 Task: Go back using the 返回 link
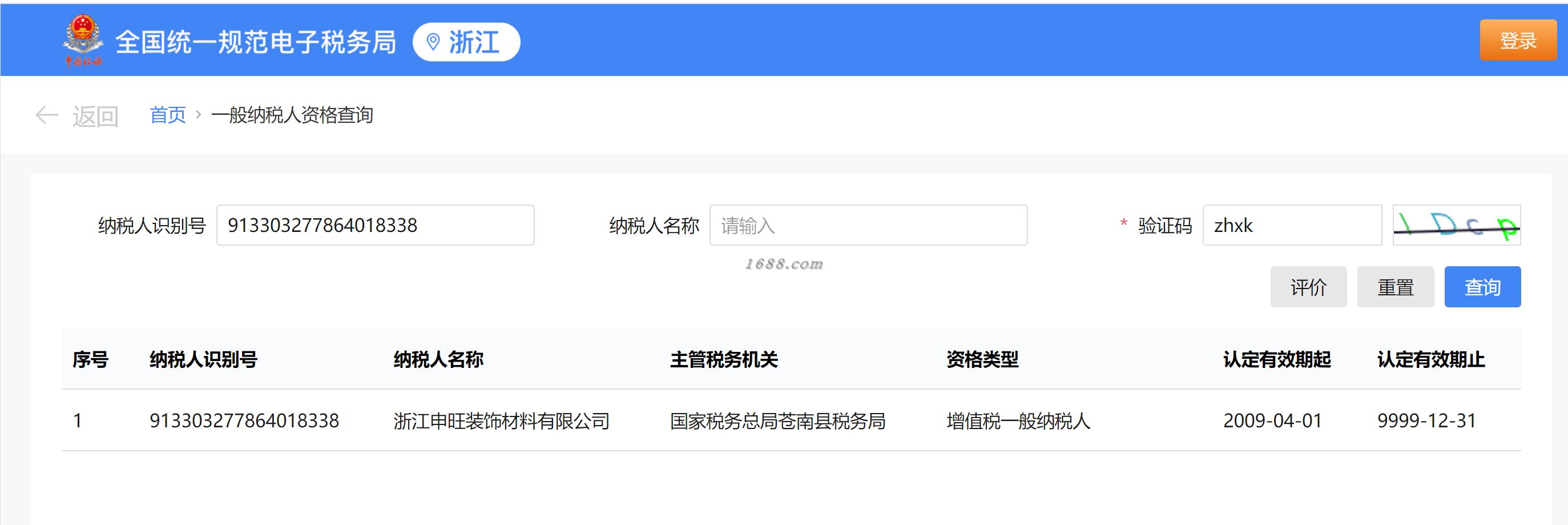click(95, 116)
